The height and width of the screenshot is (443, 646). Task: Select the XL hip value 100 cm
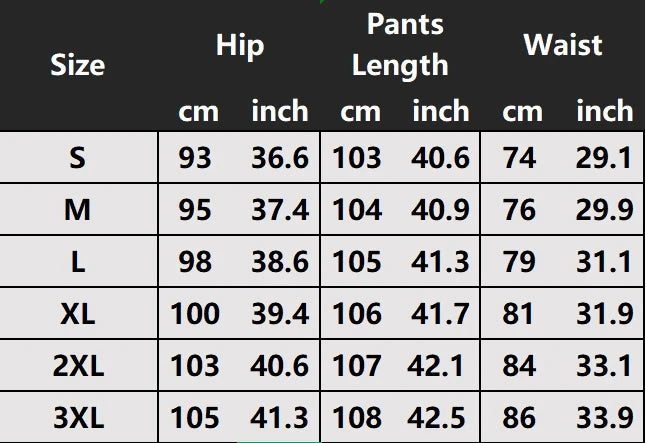point(195,314)
